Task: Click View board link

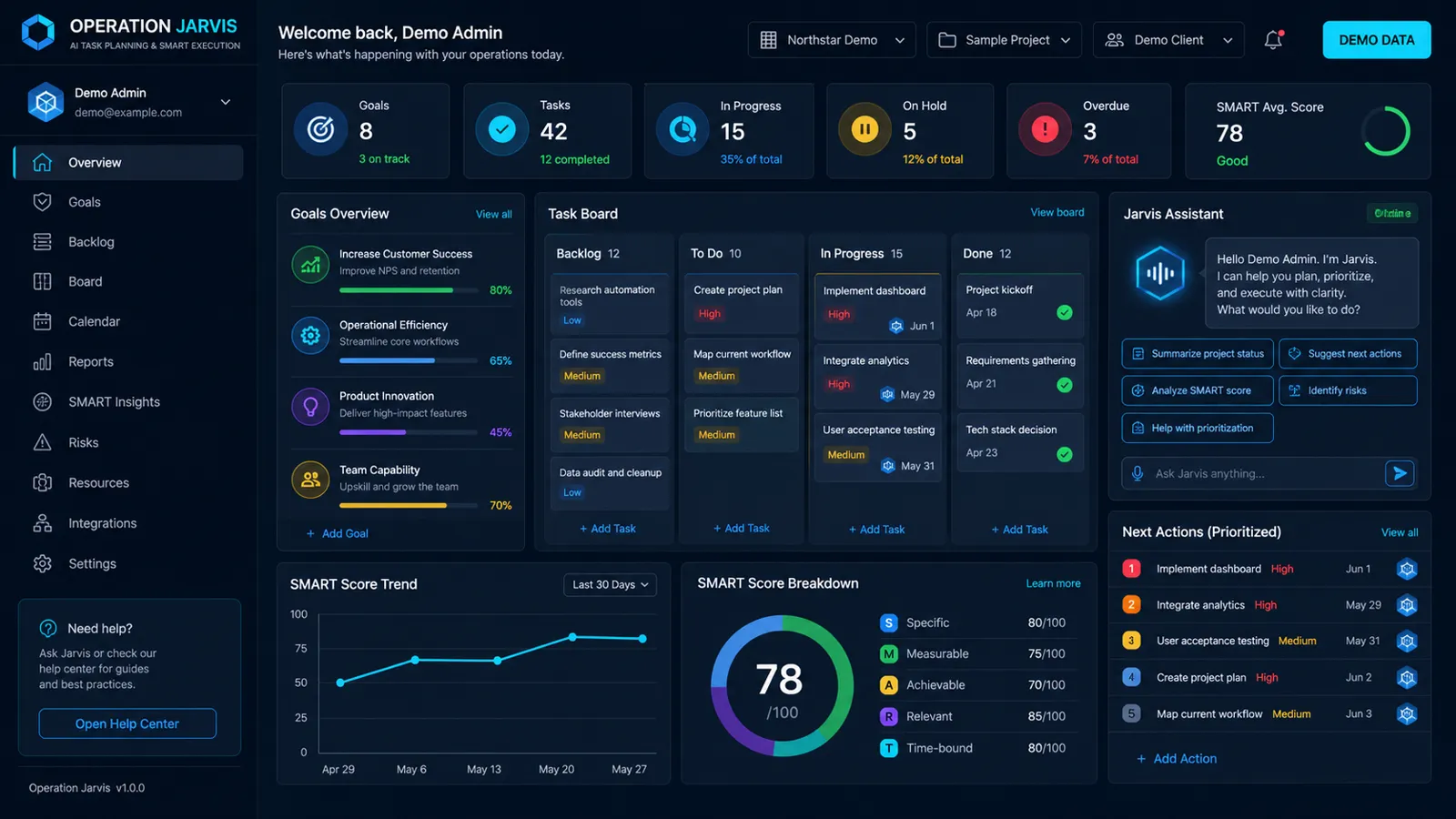Action: click(1057, 213)
